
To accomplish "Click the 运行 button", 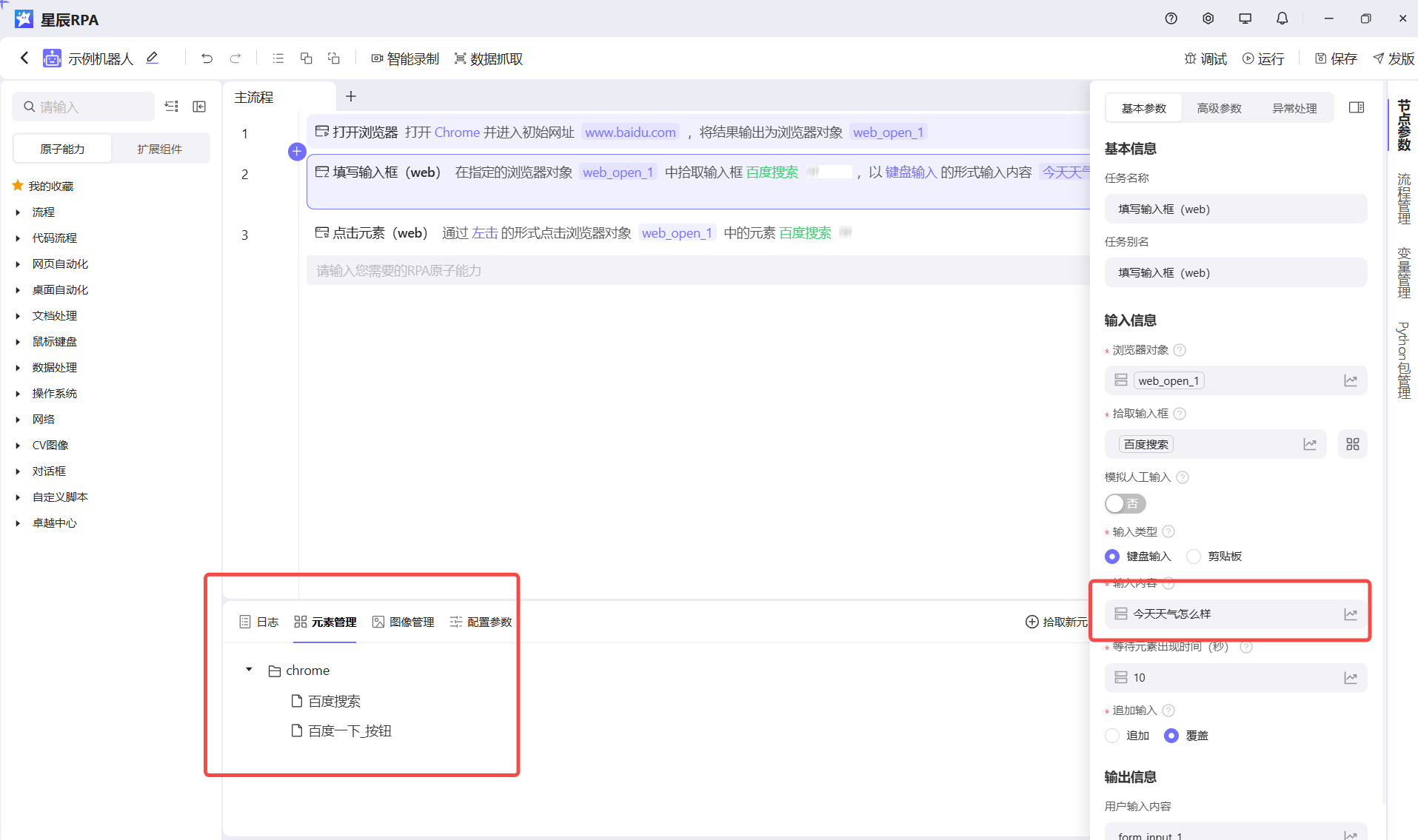I will click(1263, 58).
